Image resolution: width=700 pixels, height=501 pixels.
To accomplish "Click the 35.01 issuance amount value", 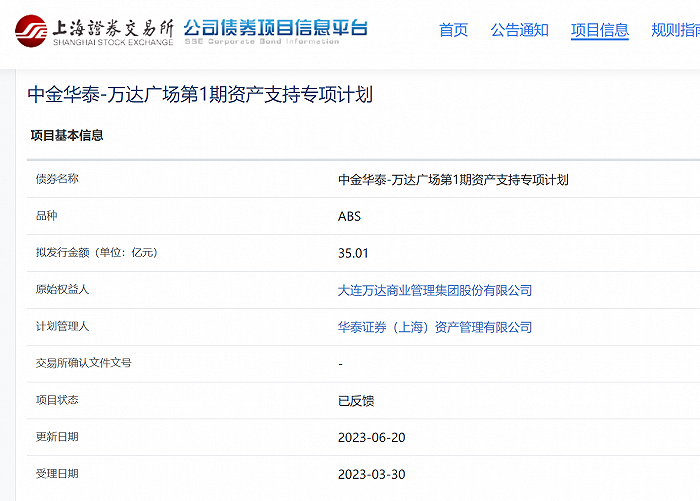I will point(353,253).
